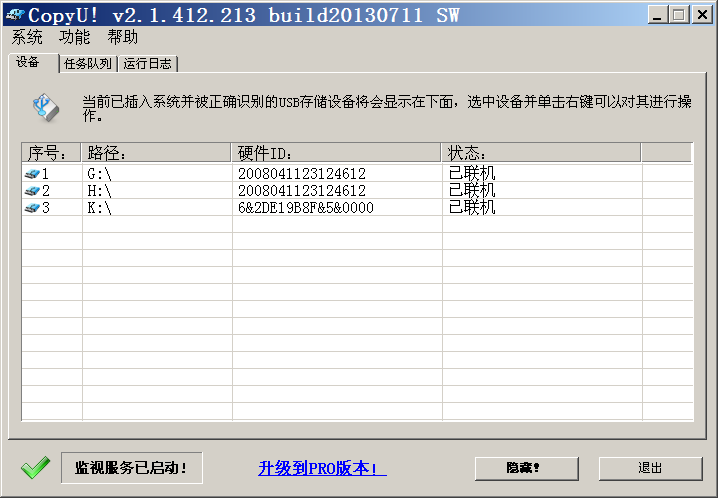Click the large USB device info icon
The image size is (718, 498).
[x=46, y=108]
